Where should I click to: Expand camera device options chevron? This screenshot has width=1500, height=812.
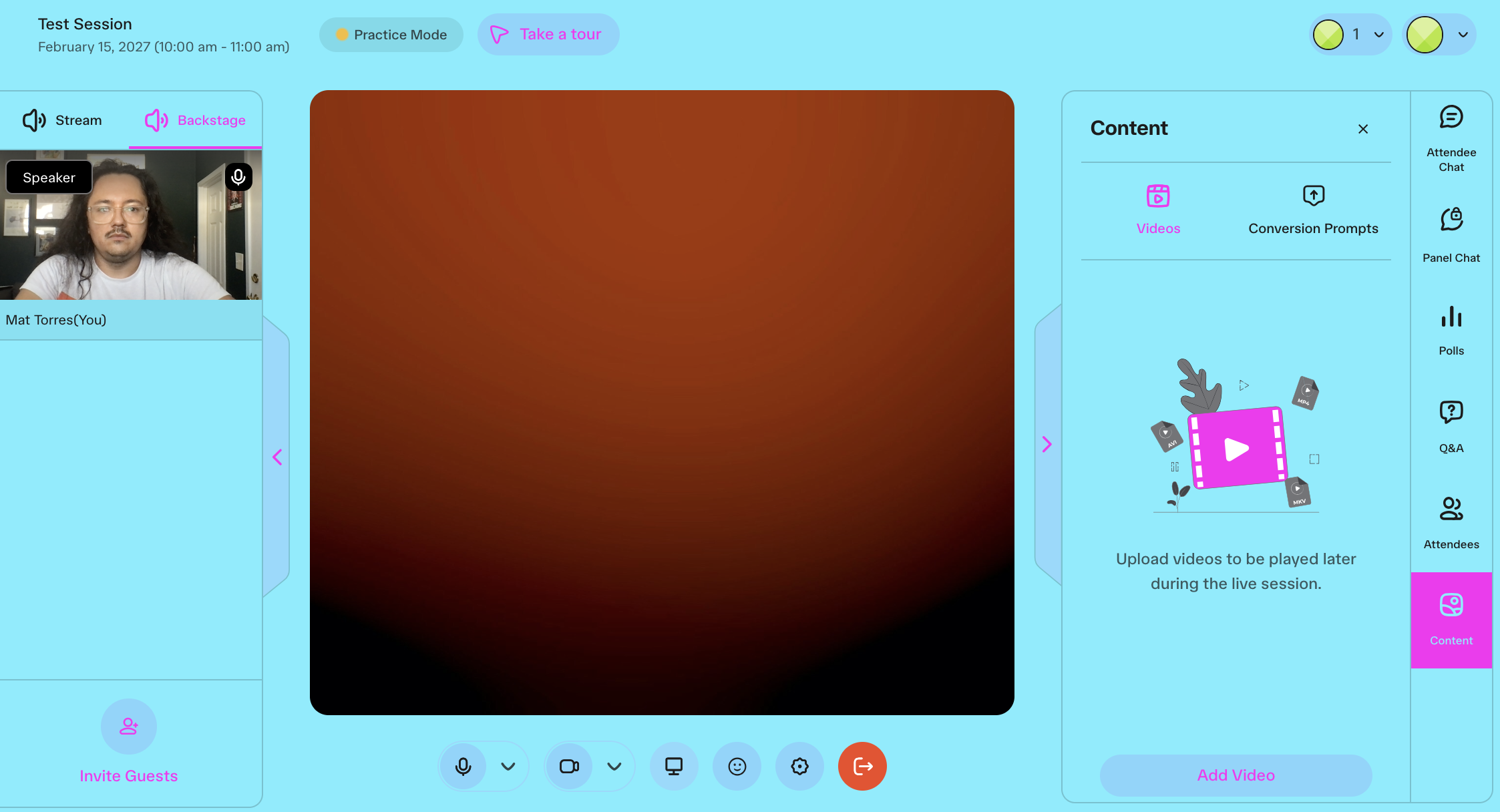[x=614, y=766]
